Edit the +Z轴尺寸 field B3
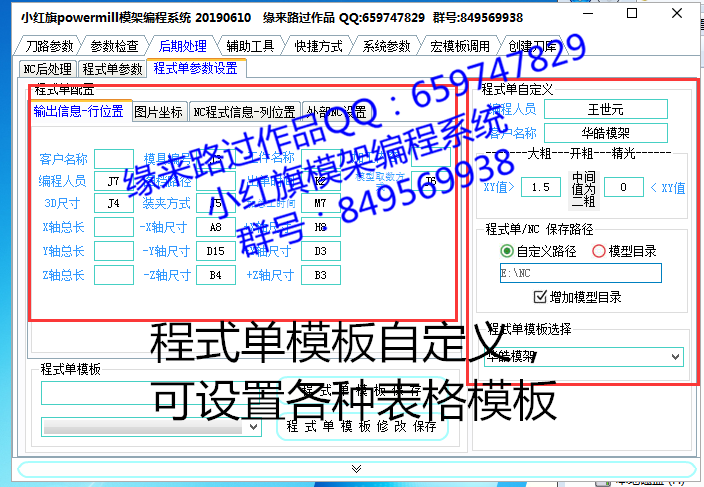This screenshot has width=704, height=487. pos(321,275)
